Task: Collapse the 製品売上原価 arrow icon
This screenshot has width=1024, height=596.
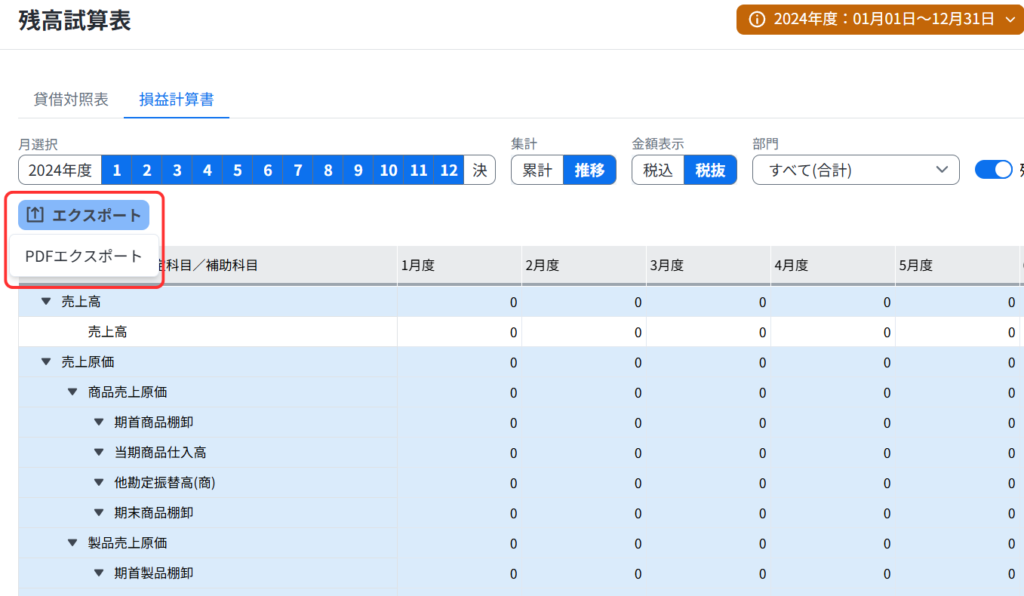Action: (x=72, y=543)
